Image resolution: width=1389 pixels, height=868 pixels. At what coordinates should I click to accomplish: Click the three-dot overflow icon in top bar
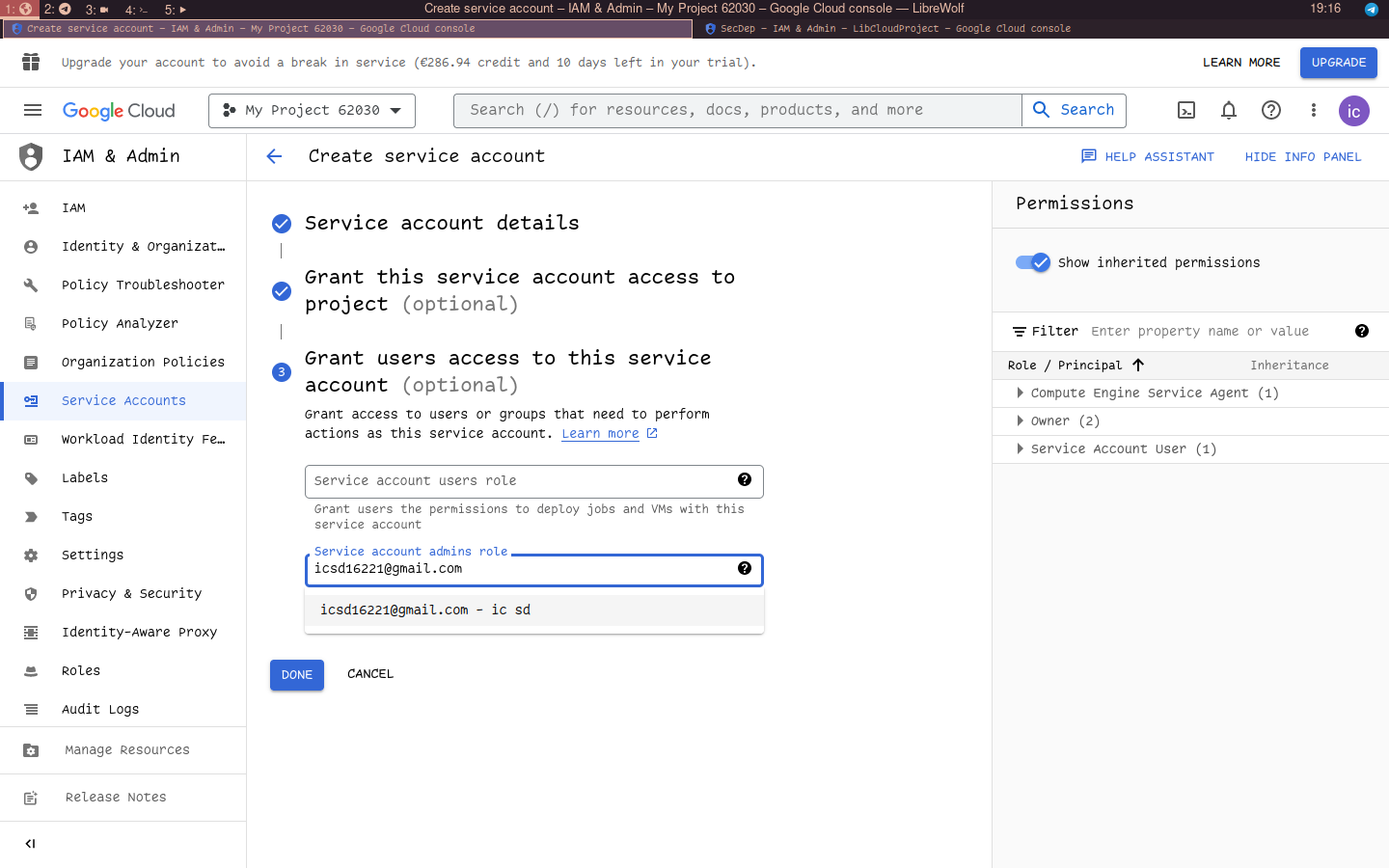[x=1314, y=110]
